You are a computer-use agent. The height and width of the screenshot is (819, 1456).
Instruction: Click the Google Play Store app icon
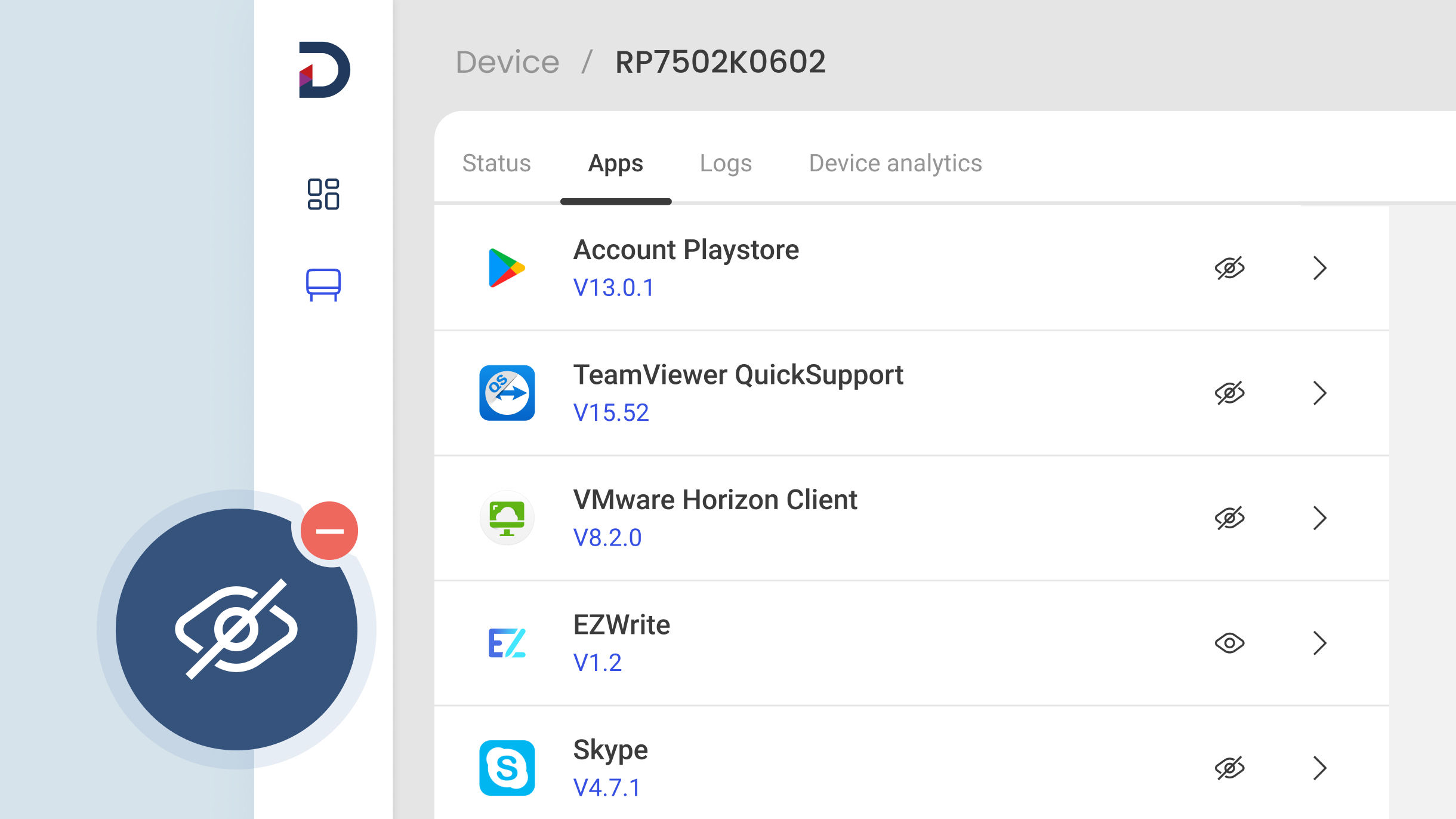pos(507,267)
